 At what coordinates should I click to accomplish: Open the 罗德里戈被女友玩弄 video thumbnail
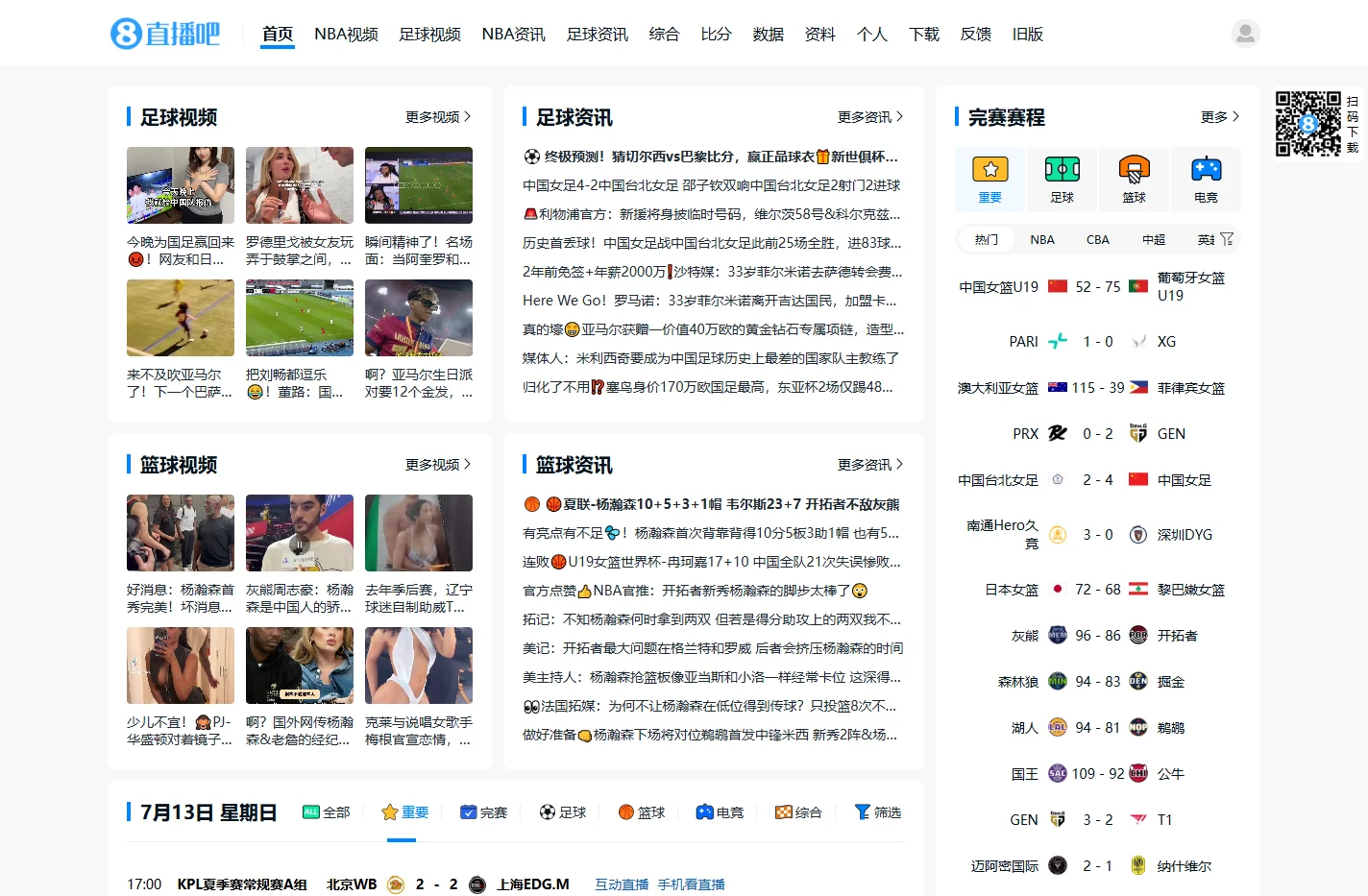coord(300,185)
